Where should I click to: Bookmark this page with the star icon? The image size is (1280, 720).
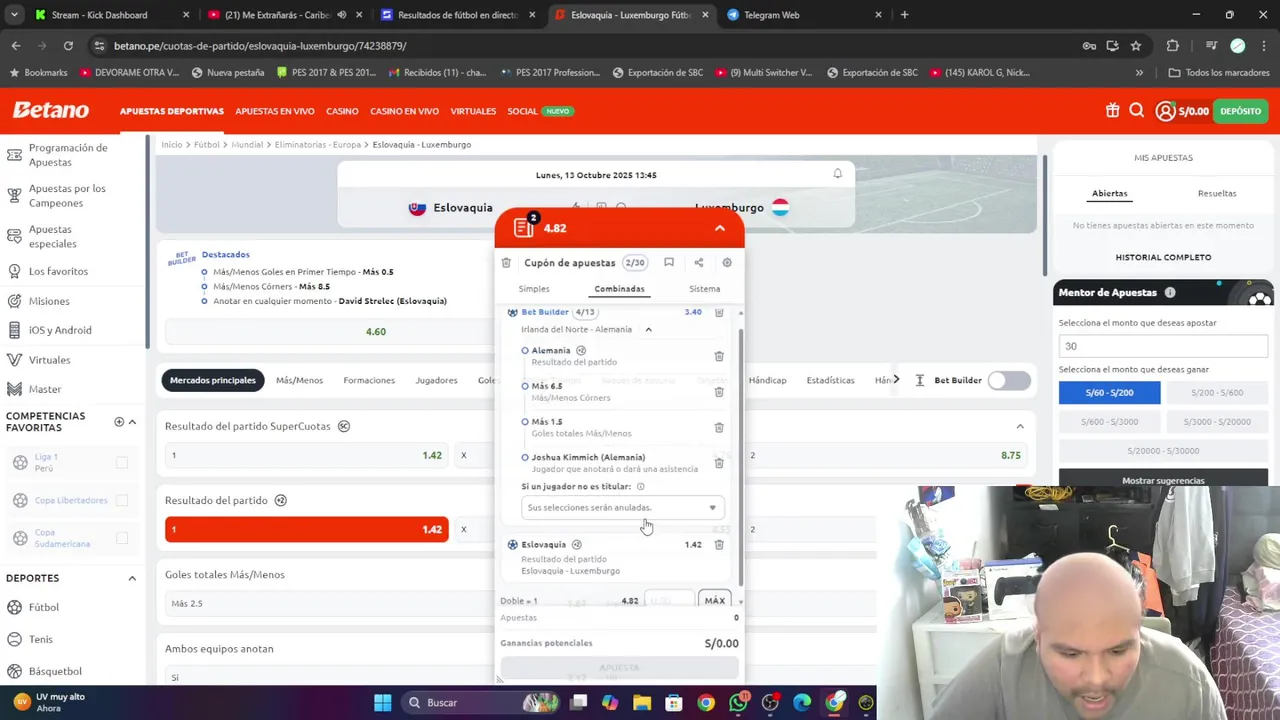pyautogui.click(x=1136, y=46)
